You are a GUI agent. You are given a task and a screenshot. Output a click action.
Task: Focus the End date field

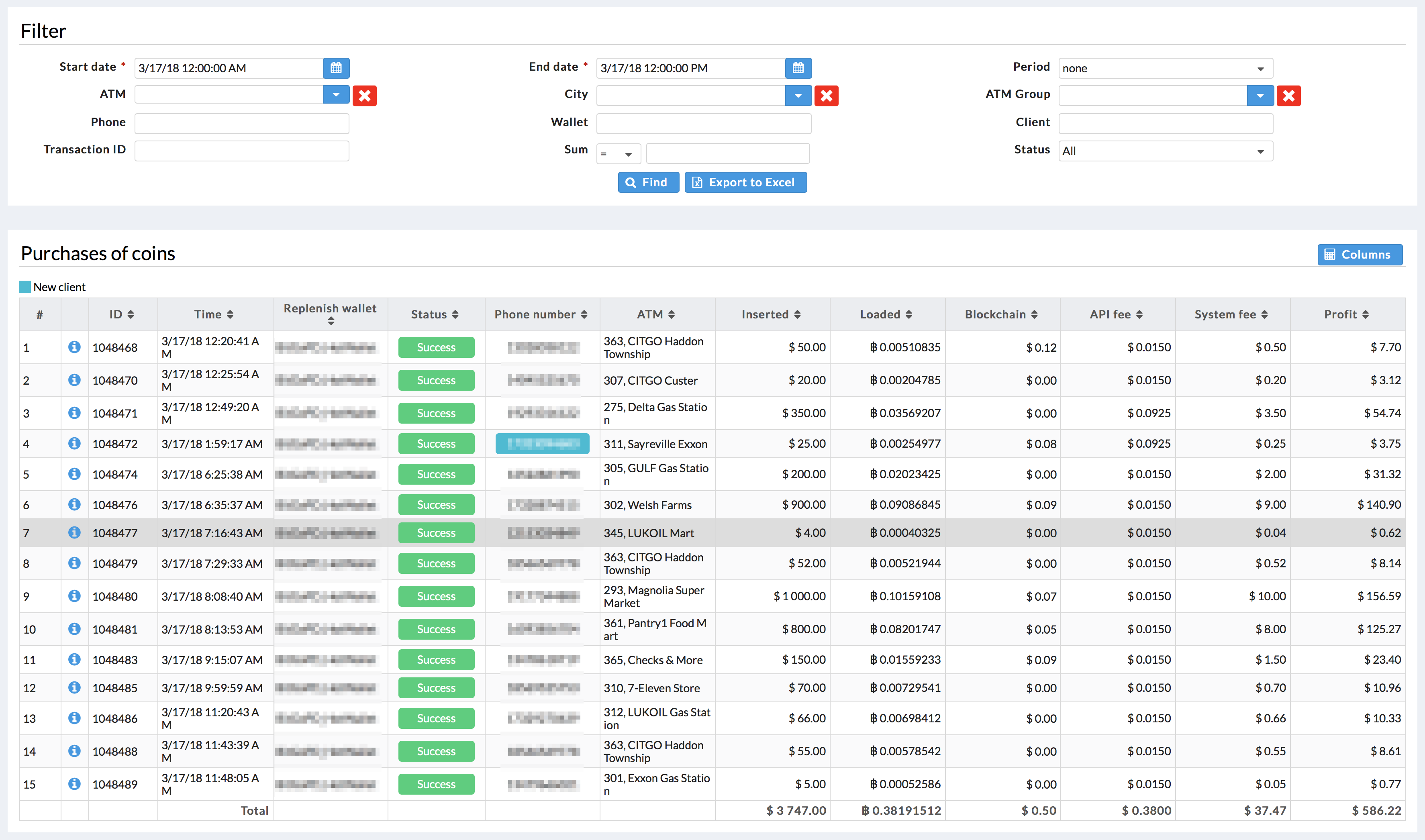click(x=691, y=68)
